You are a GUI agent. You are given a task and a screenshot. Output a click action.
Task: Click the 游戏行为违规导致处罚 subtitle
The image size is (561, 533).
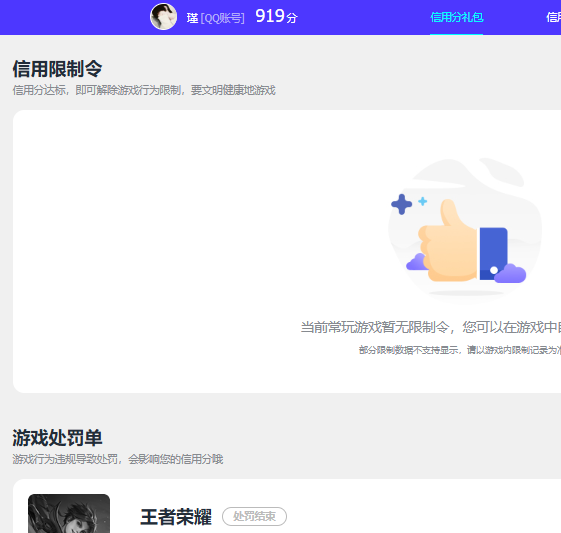118,459
